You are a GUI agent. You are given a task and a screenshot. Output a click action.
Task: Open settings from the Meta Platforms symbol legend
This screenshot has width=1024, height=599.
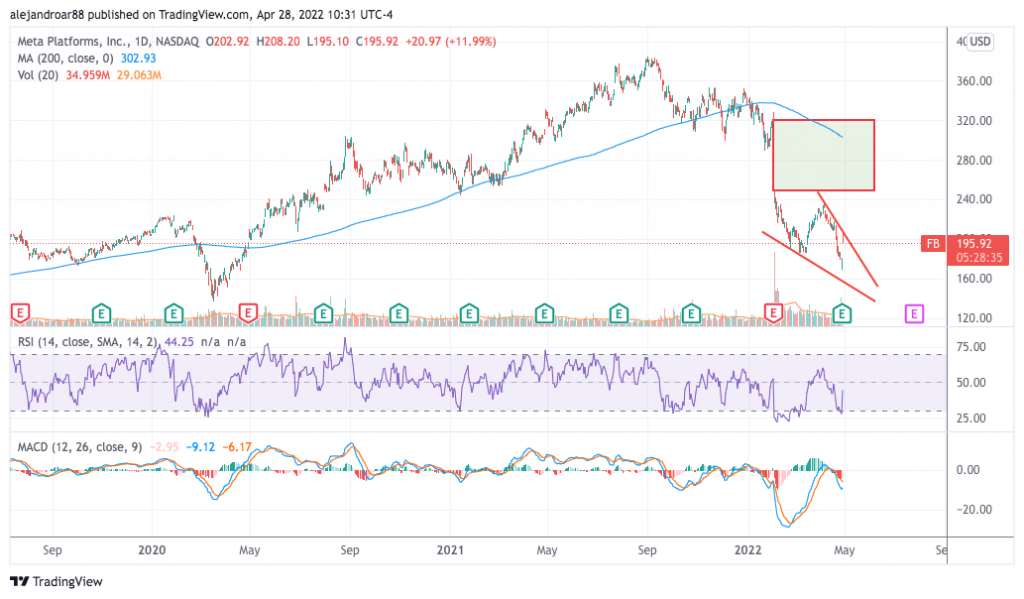coord(100,43)
